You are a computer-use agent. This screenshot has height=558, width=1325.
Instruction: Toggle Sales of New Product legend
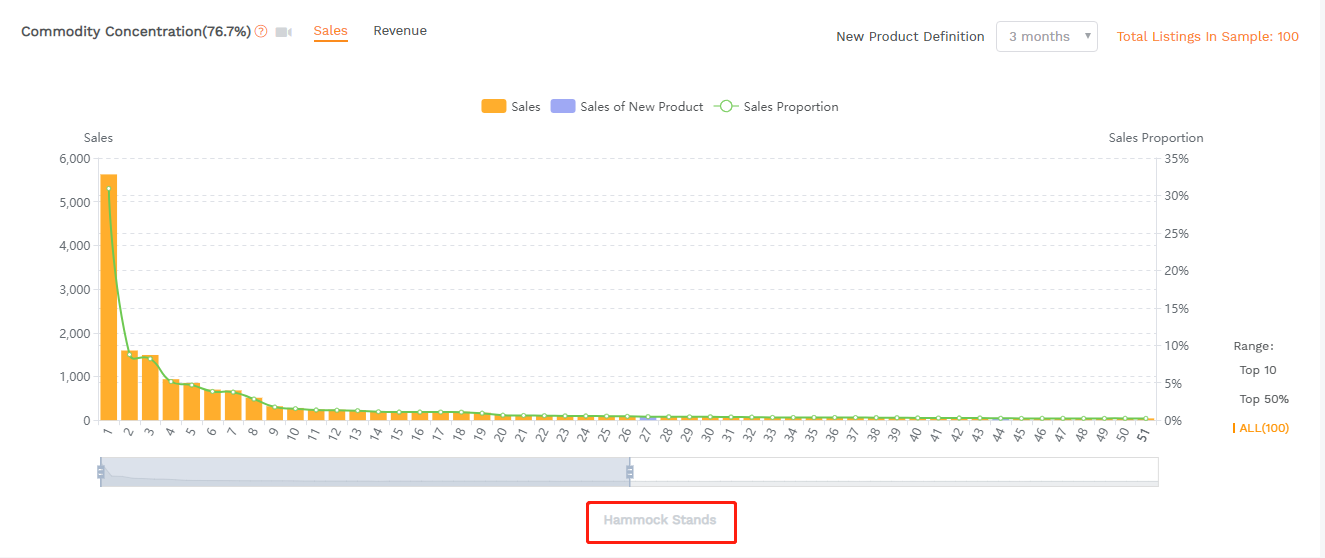(x=627, y=107)
